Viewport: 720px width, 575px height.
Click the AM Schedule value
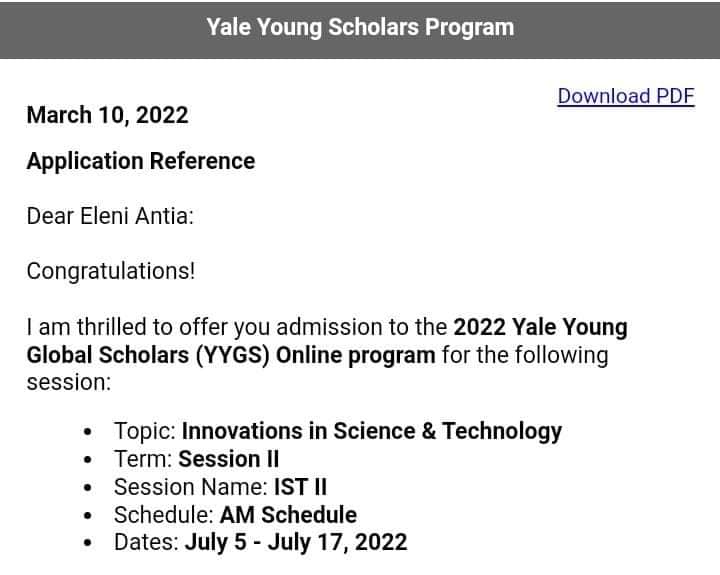click(x=288, y=515)
